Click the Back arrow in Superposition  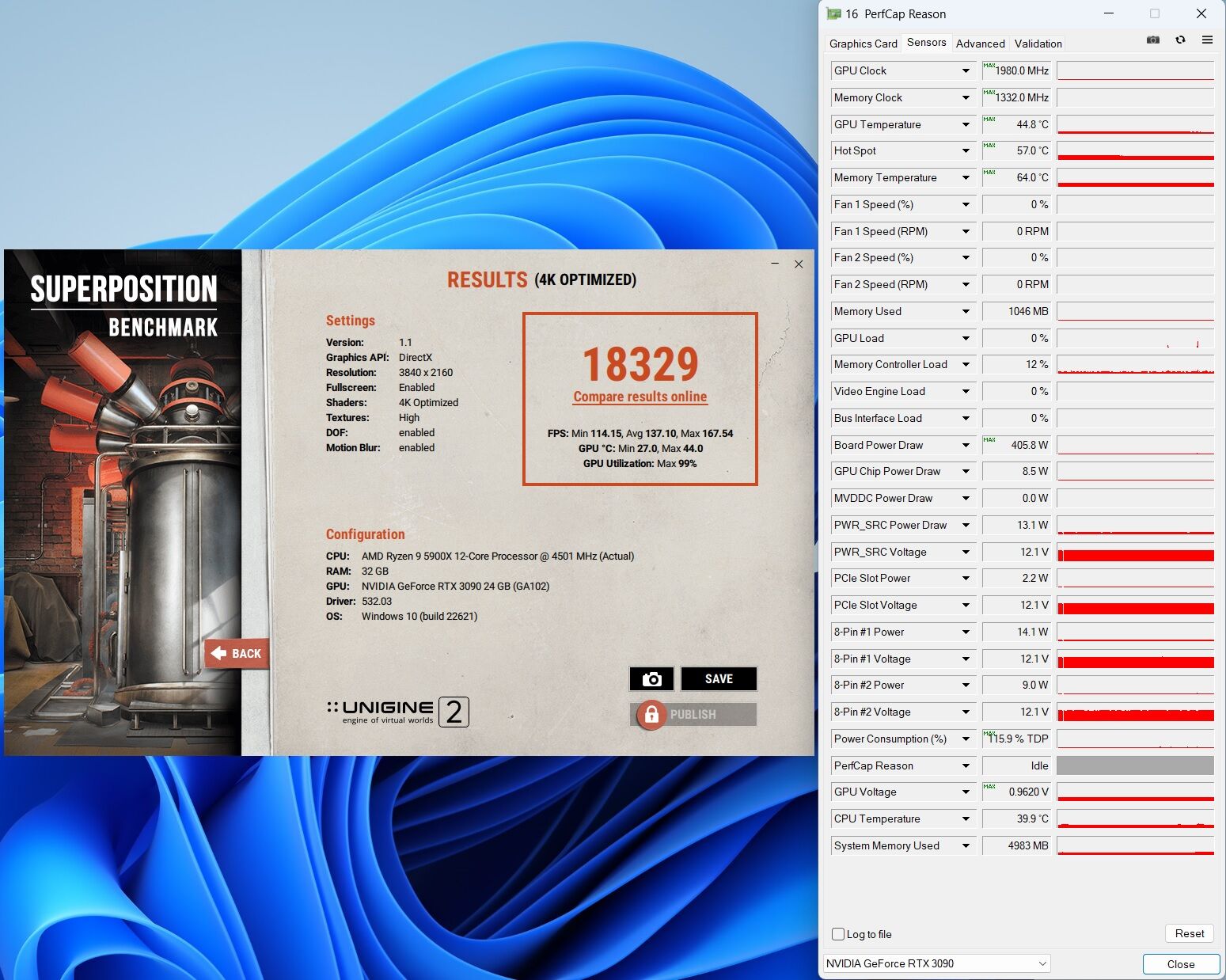(237, 653)
